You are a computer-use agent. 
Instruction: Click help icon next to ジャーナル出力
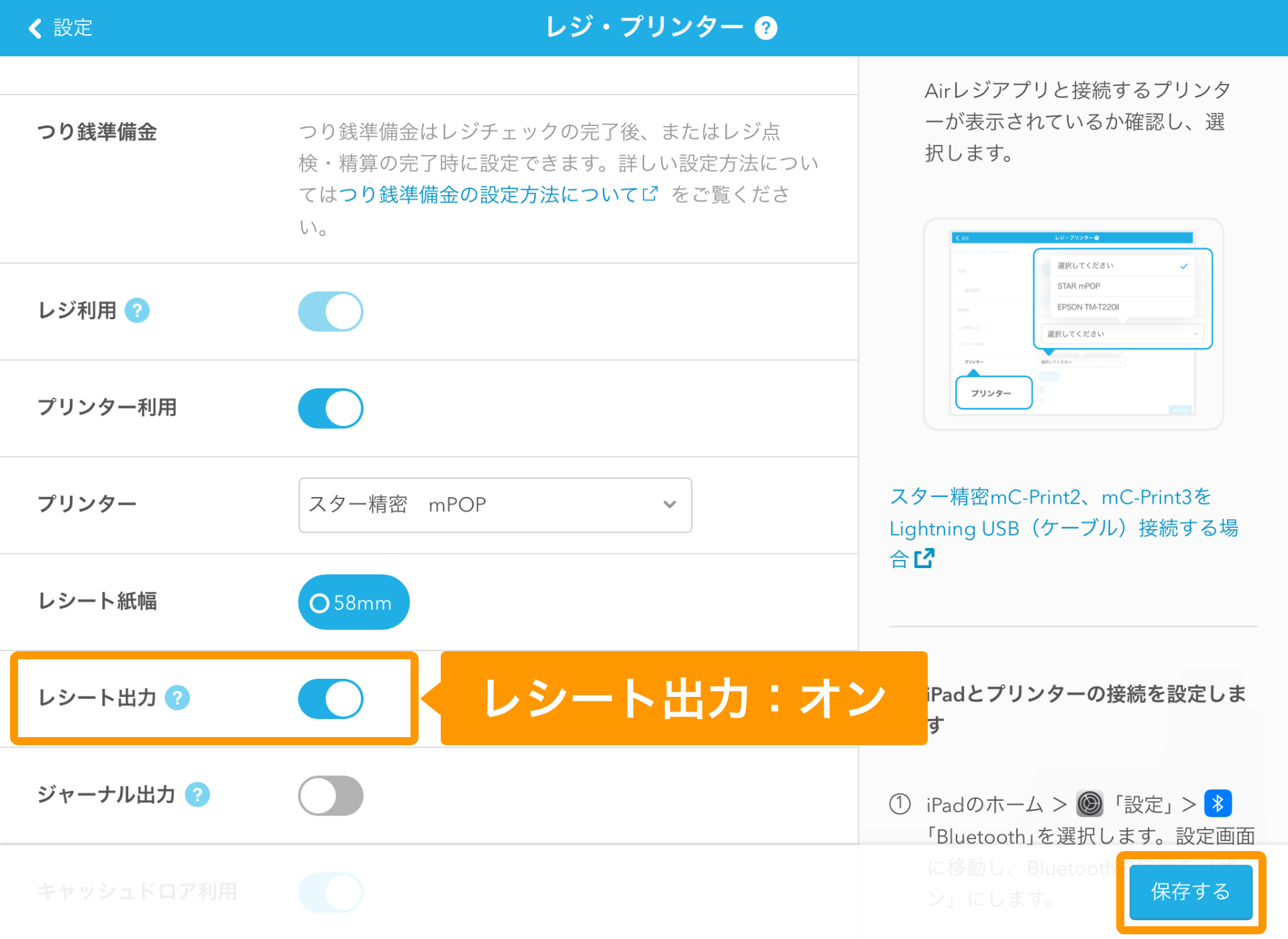[x=197, y=795]
